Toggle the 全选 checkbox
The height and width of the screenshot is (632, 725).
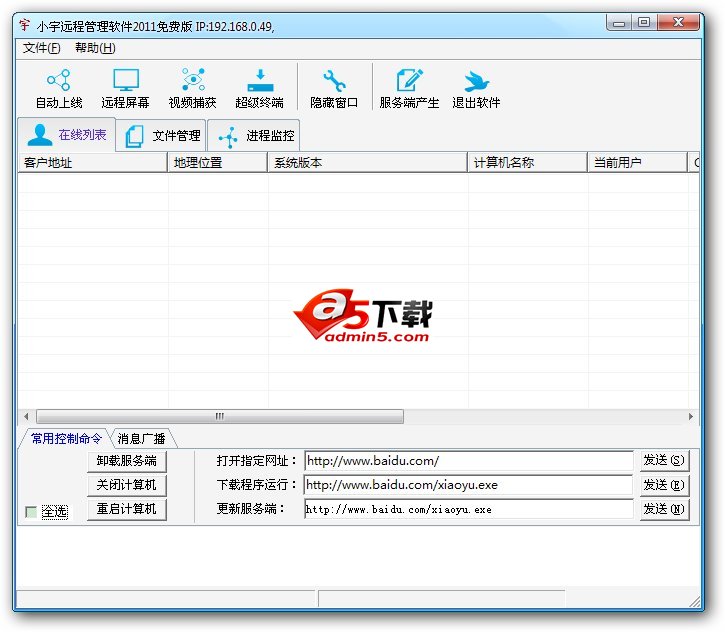click(31, 512)
